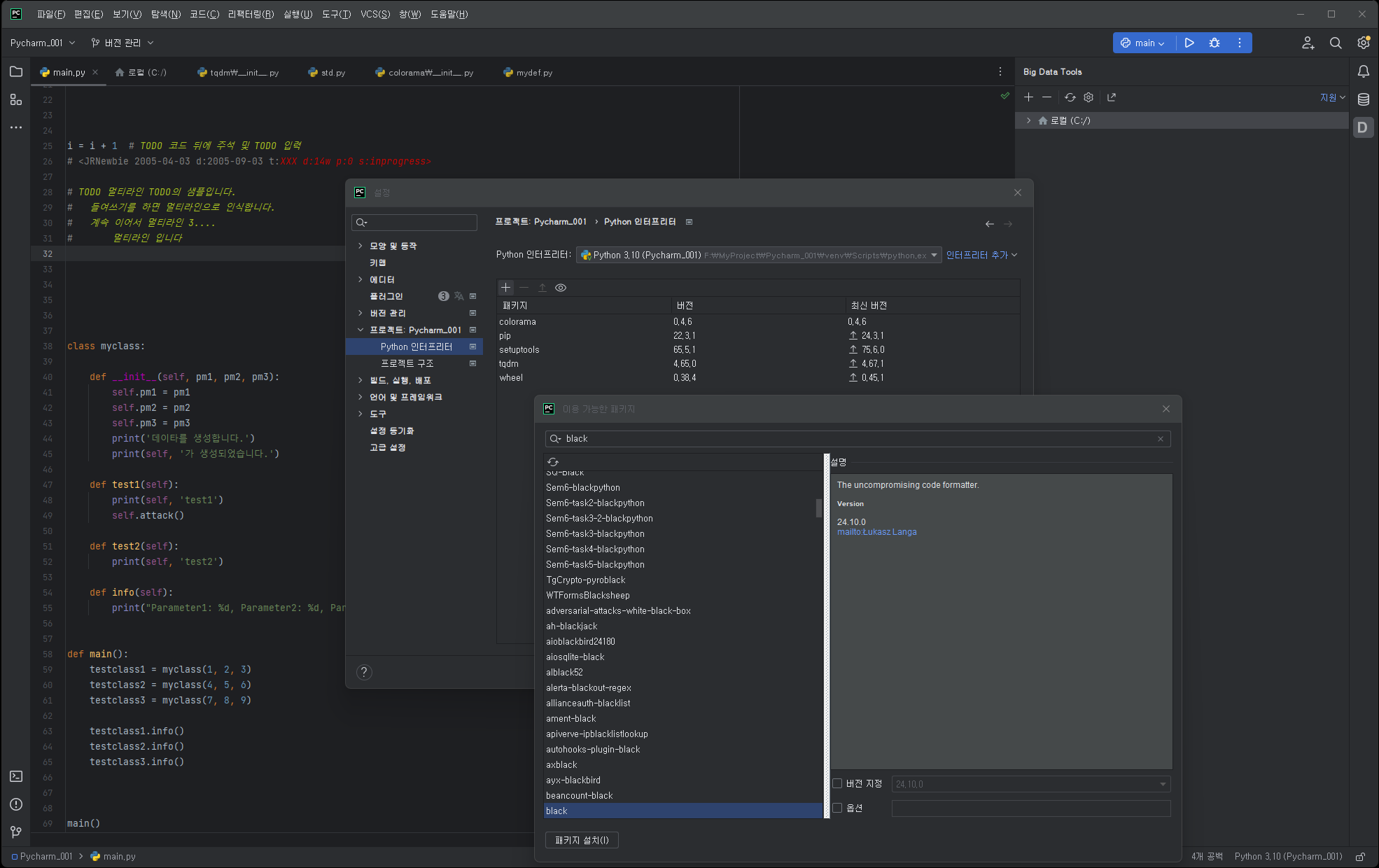
Task: Click the install package plus icon
Action: click(x=506, y=288)
